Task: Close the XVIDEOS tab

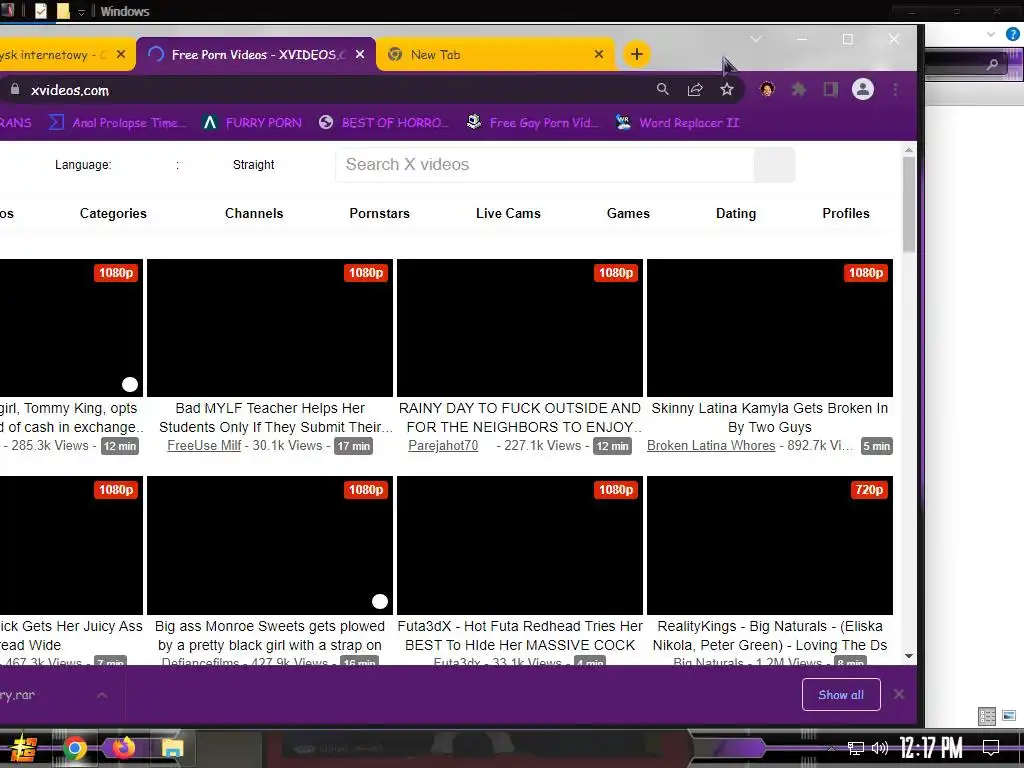Action: click(360, 54)
